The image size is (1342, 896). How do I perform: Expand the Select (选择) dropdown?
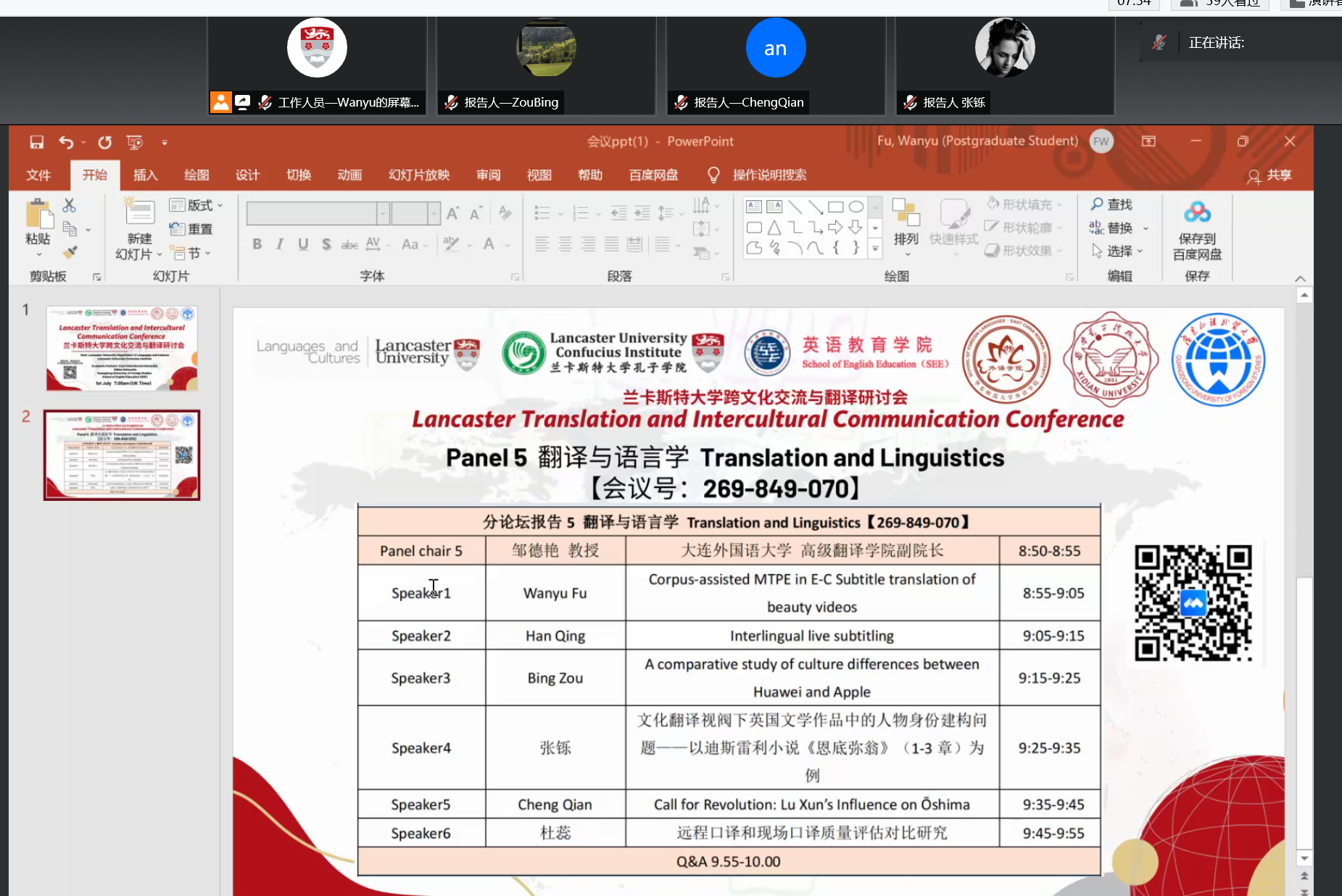point(1119,252)
